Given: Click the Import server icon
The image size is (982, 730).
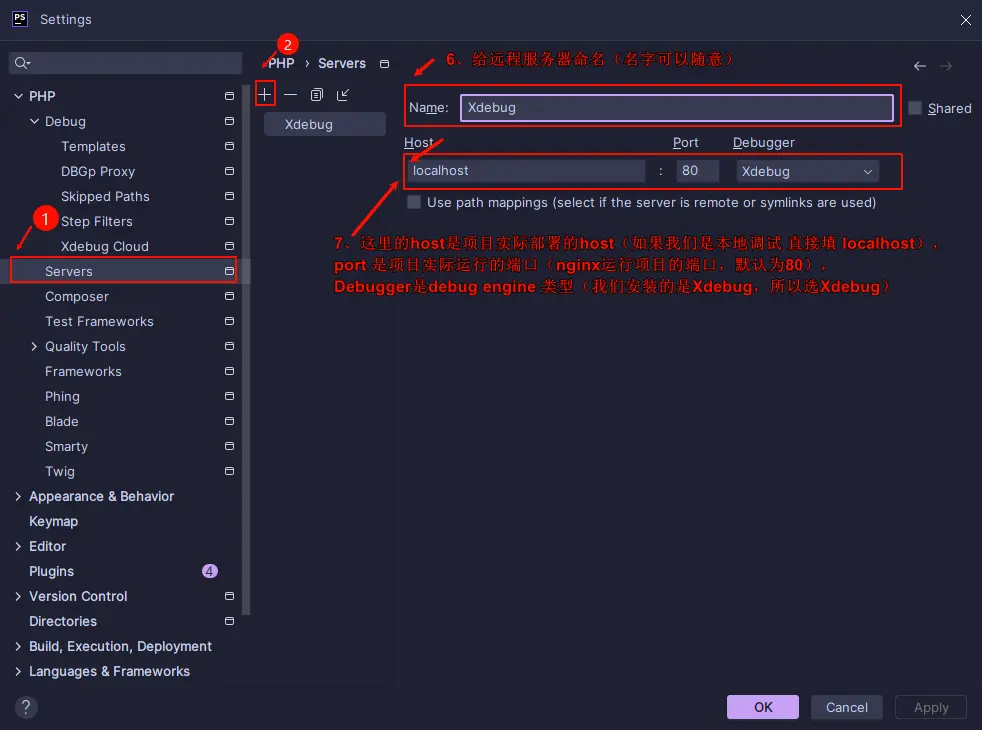Looking at the screenshot, I should (343, 95).
